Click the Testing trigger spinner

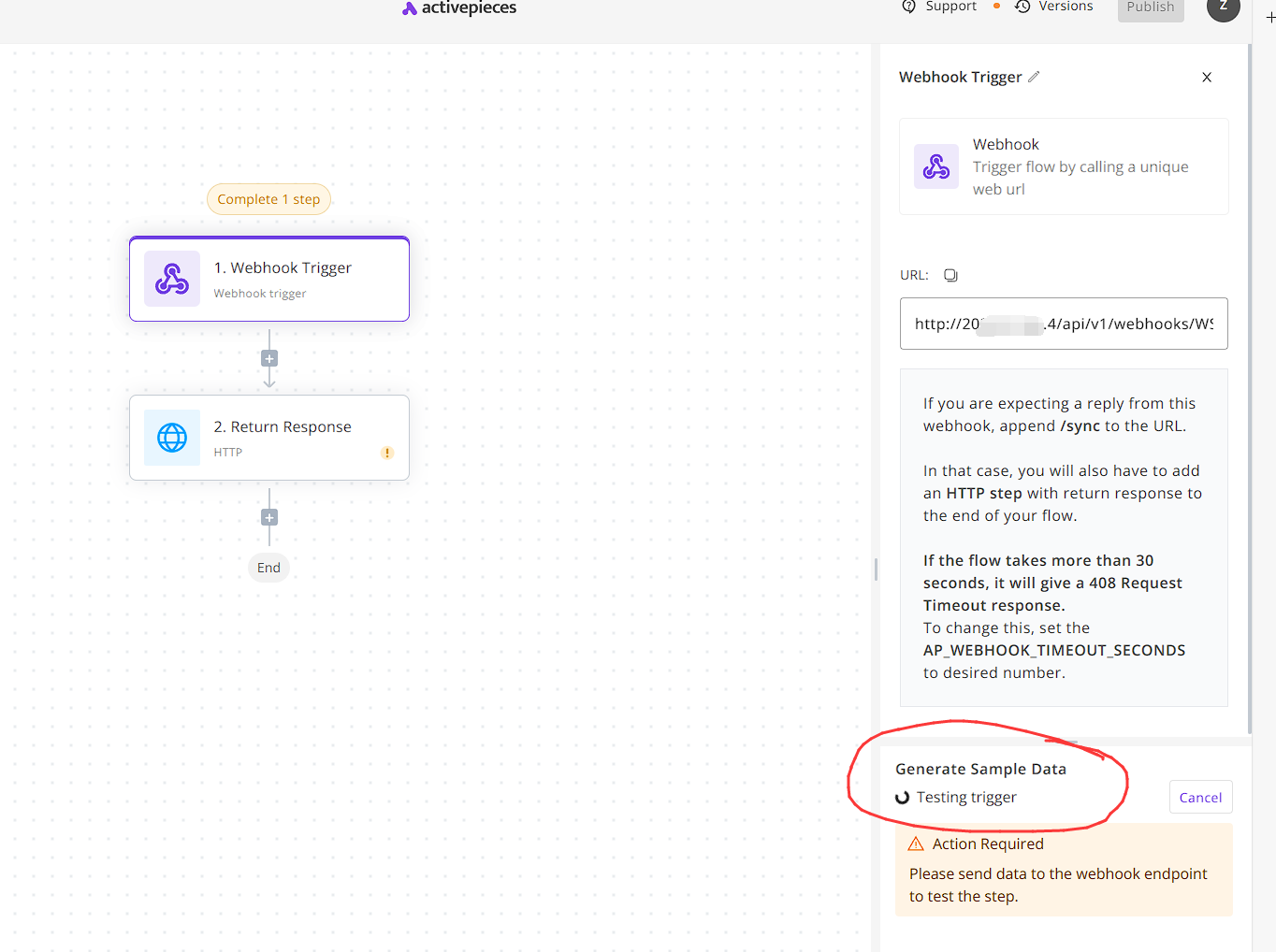tap(903, 798)
